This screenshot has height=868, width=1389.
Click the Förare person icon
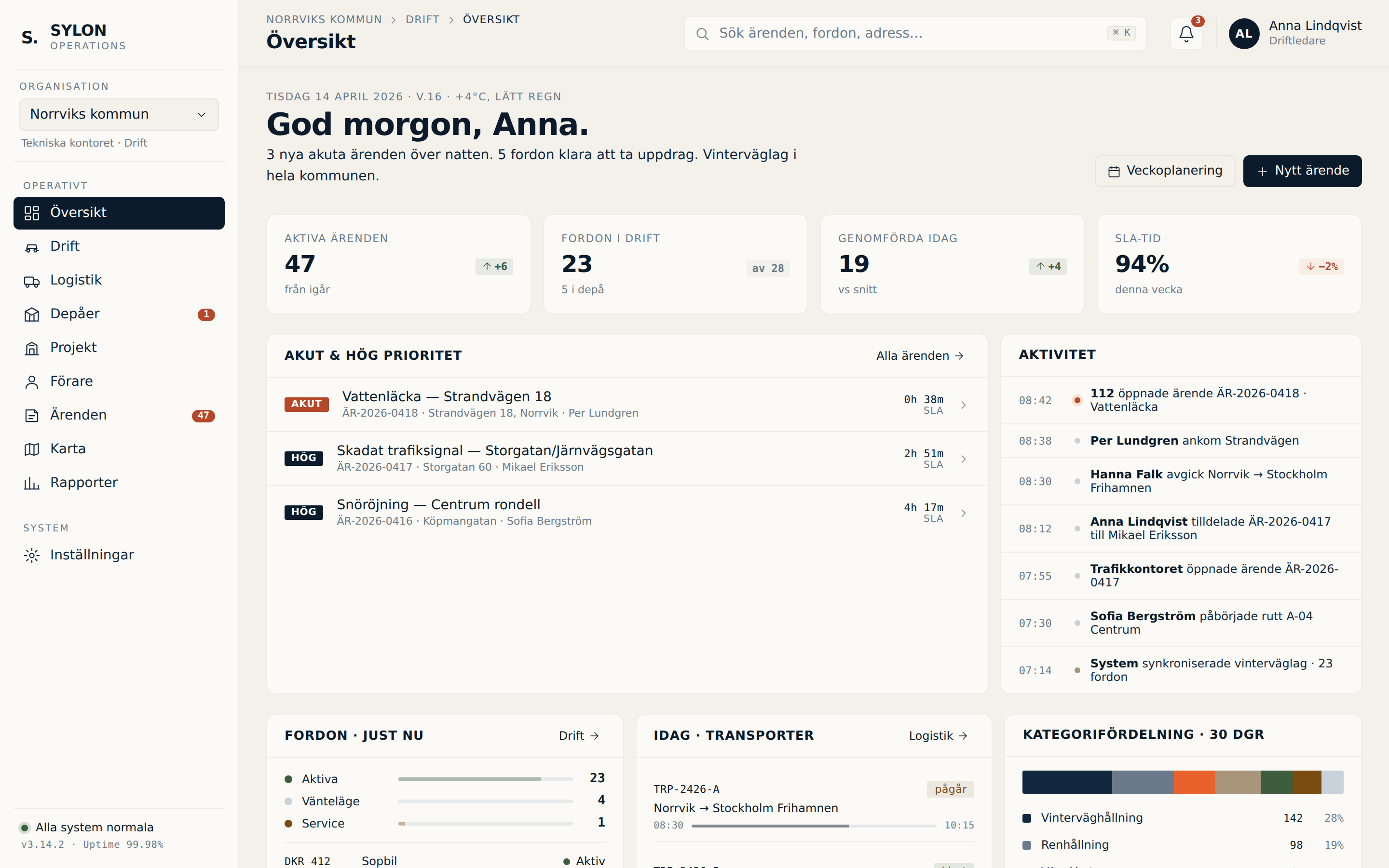[x=31, y=382]
